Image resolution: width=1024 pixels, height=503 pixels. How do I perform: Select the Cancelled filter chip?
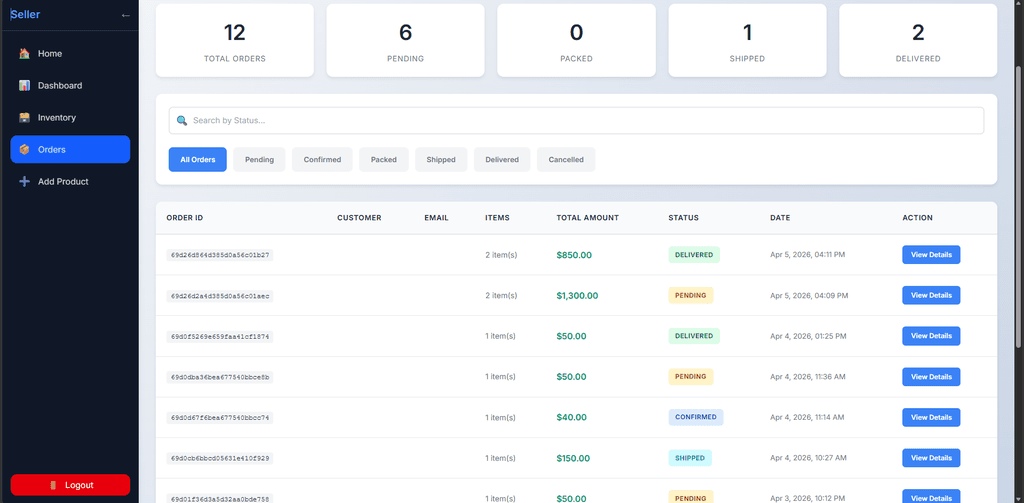(x=566, y=160)
